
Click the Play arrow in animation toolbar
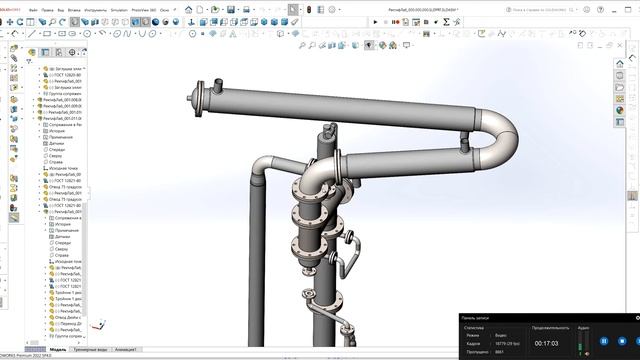(376, 22)
